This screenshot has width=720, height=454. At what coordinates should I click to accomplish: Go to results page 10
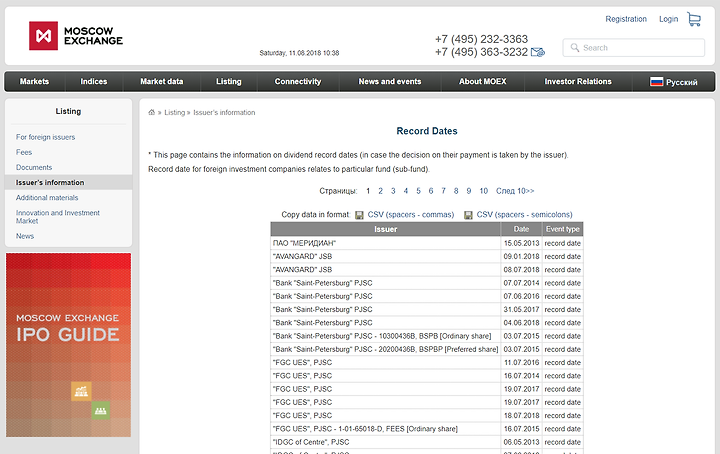pyautogui.click(x=484, y=191)
